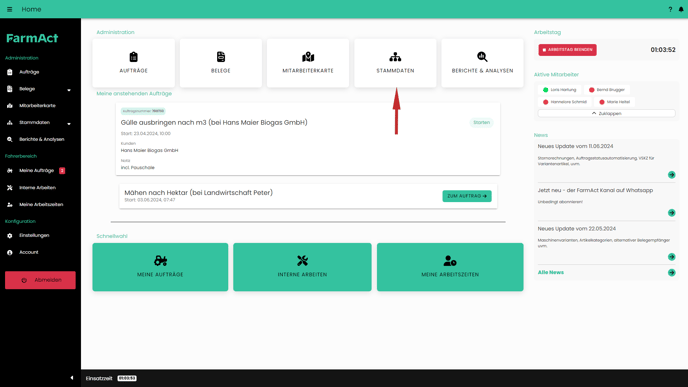Click the Arbeitstag beenden button

567,50
